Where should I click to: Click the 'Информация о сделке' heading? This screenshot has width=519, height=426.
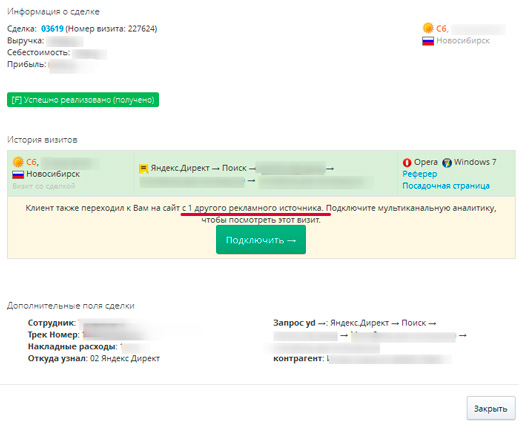[53, 12]
